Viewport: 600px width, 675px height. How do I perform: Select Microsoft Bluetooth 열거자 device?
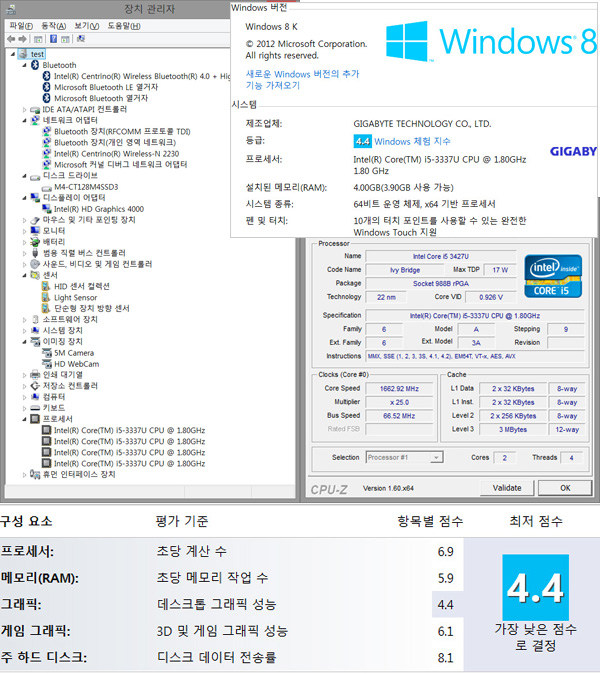(x=101, y=98)
